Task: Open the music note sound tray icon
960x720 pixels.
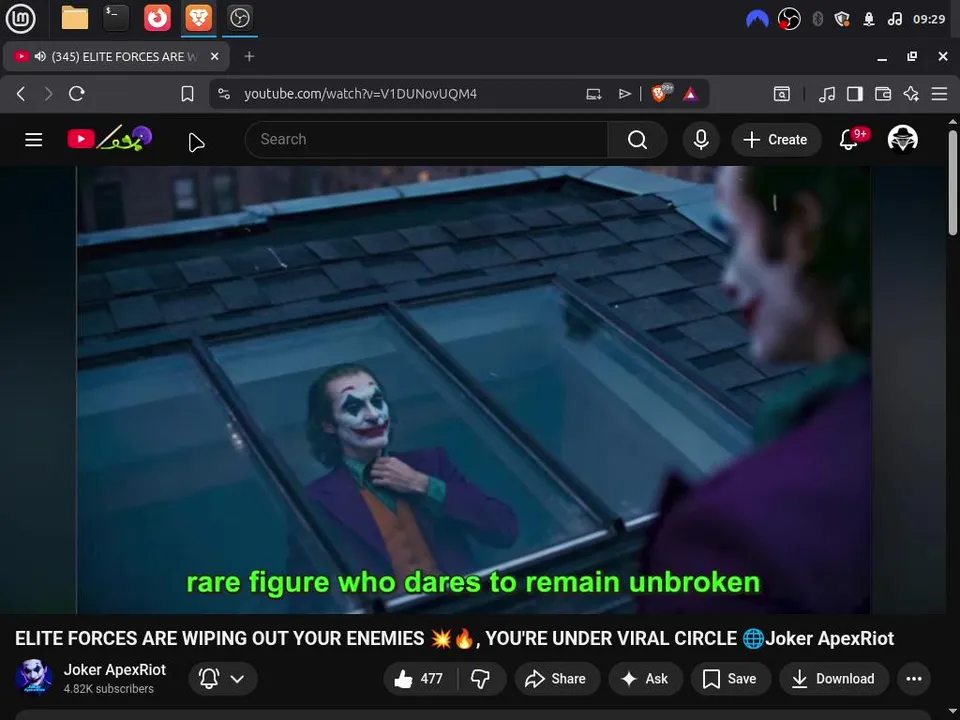Action: pos(894,19)
